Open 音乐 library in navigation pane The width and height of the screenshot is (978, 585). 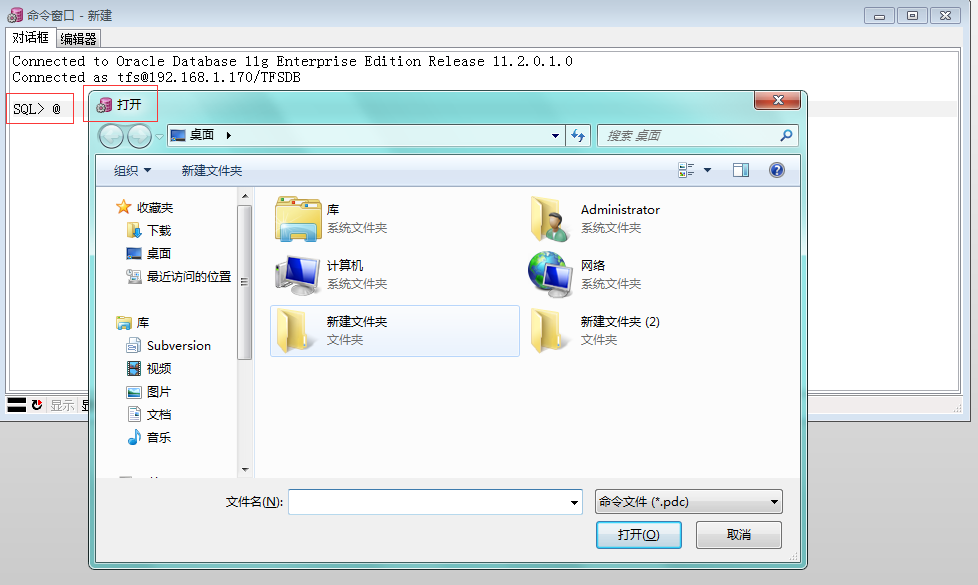coord(149,438)
